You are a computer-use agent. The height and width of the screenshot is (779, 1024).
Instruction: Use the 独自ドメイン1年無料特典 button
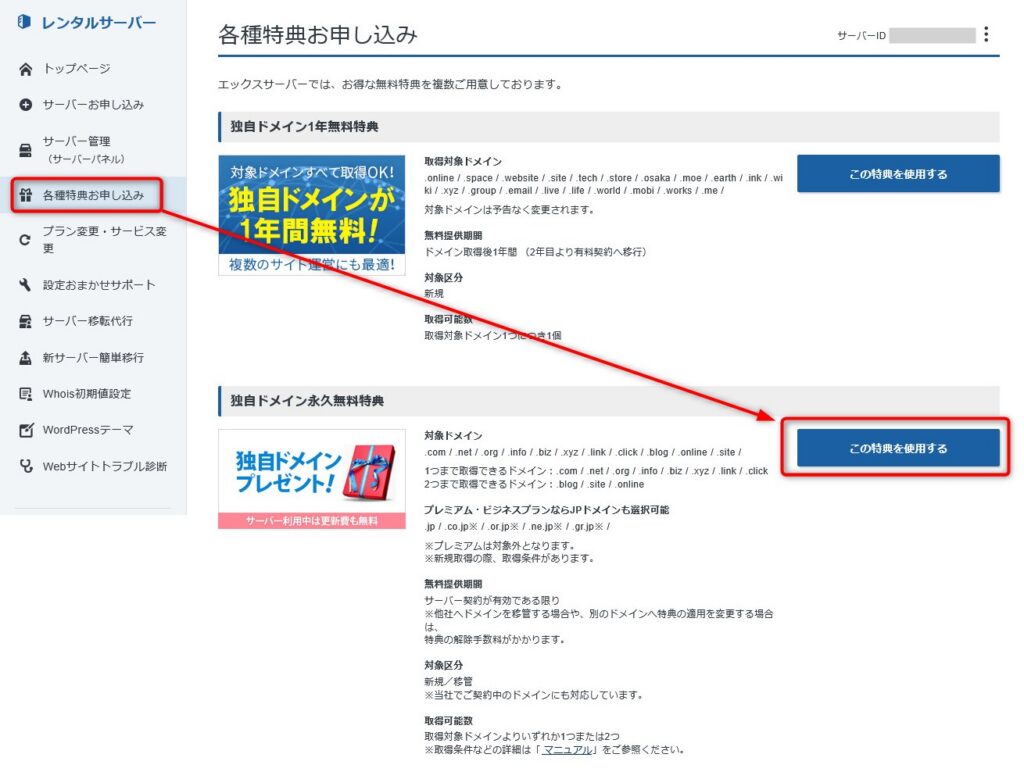pyautogui.click(x=897, y=174)
